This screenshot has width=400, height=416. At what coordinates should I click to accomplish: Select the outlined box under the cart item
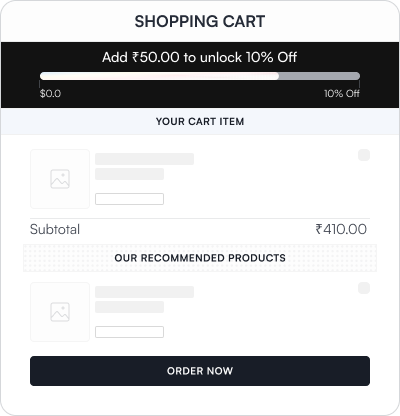[129, 199]
